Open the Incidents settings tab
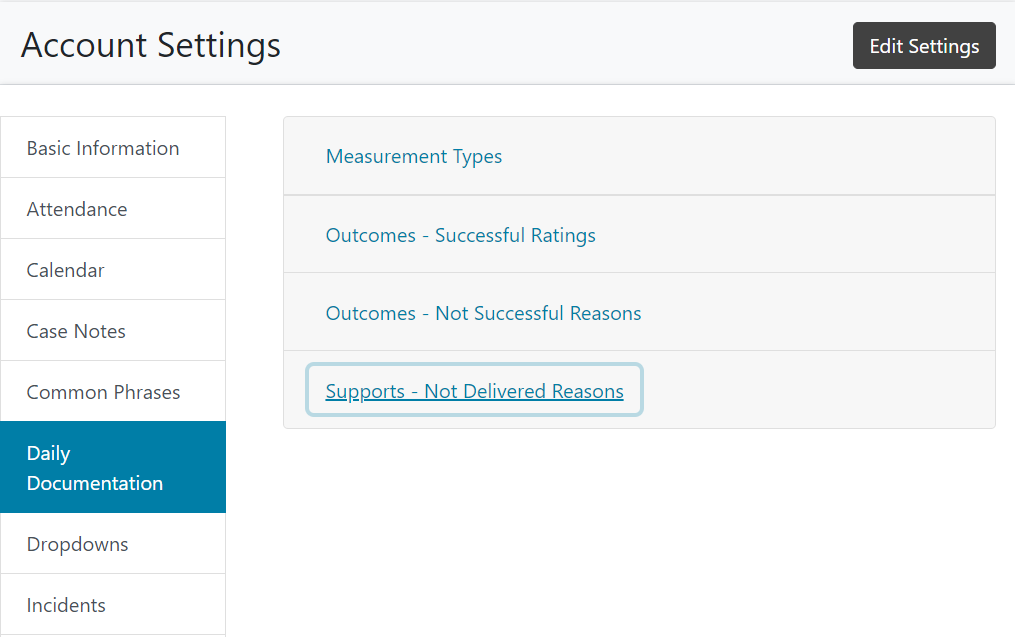 pyautogui.click(x=113, y=604)
